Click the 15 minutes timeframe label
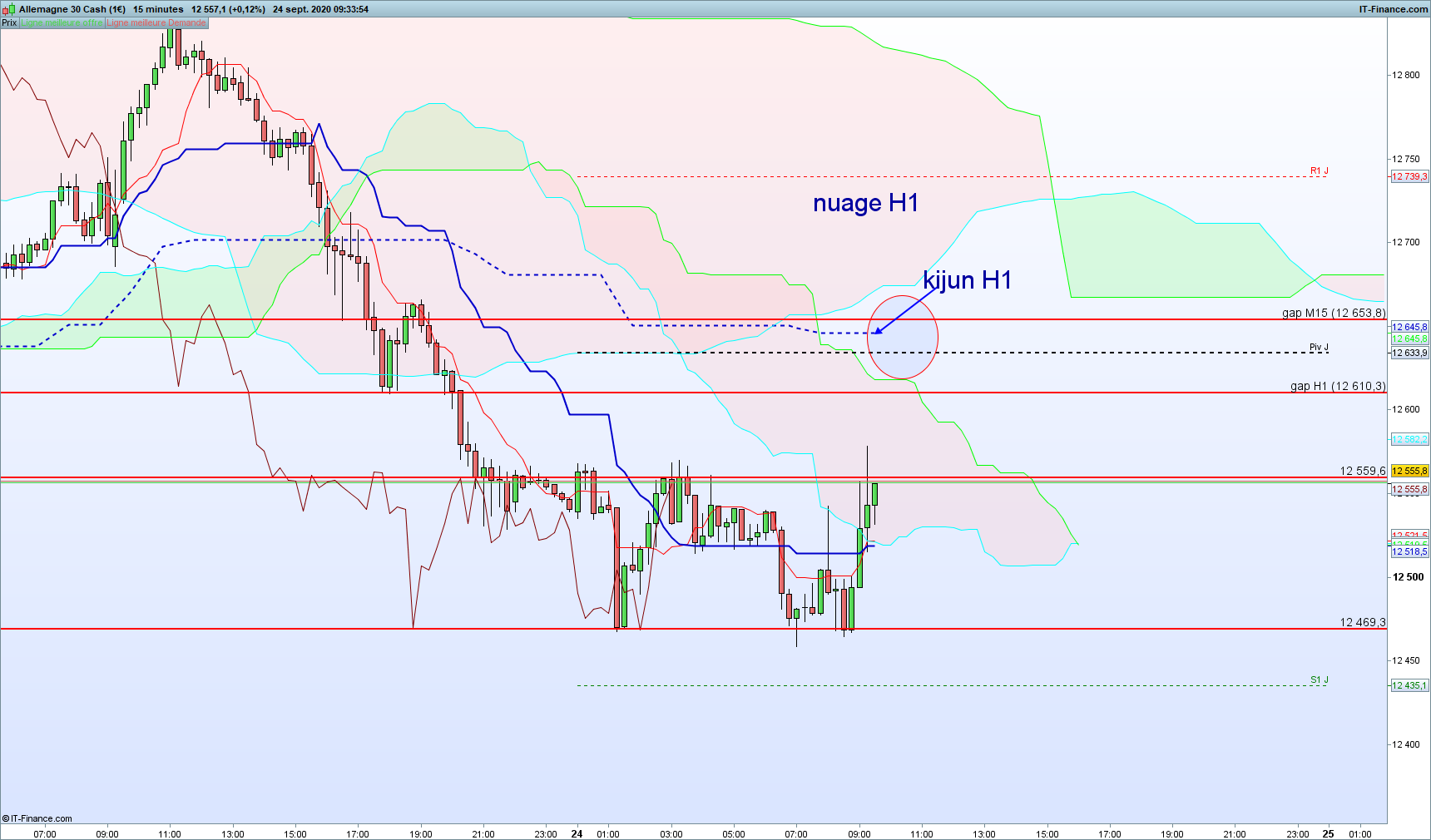This screenshot has width=1431, height=840. point(158,9)
